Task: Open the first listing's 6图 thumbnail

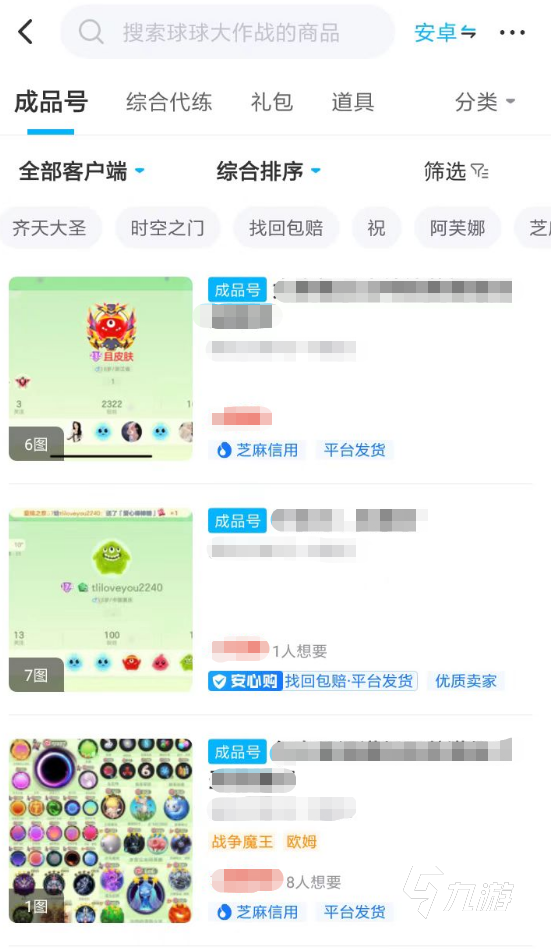Action: (x=101, y=369)
